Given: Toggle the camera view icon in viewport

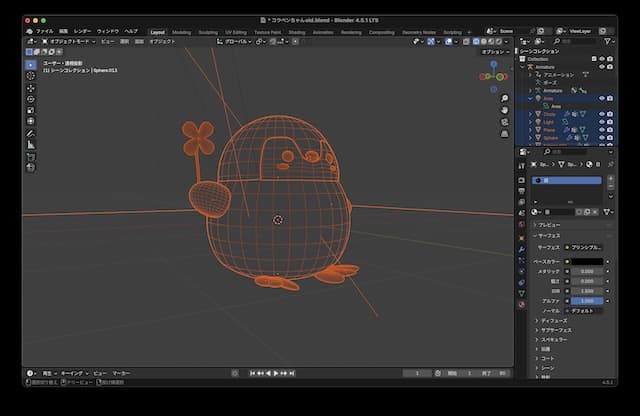Looking at the screenshot, I should [504, 122].
